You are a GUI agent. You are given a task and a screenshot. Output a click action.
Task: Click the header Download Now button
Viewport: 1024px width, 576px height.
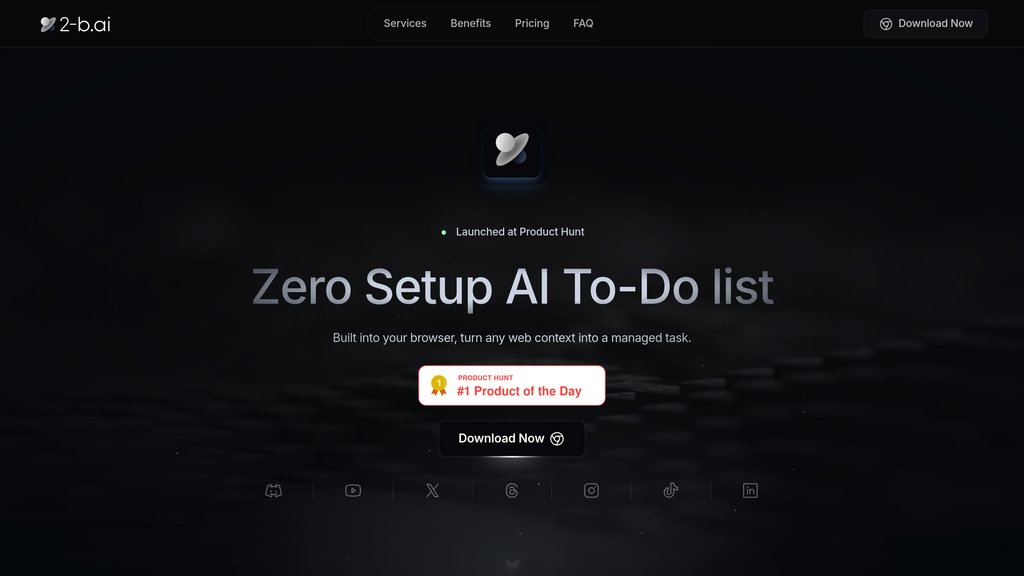pyautogui.click(x=925, y=24)
